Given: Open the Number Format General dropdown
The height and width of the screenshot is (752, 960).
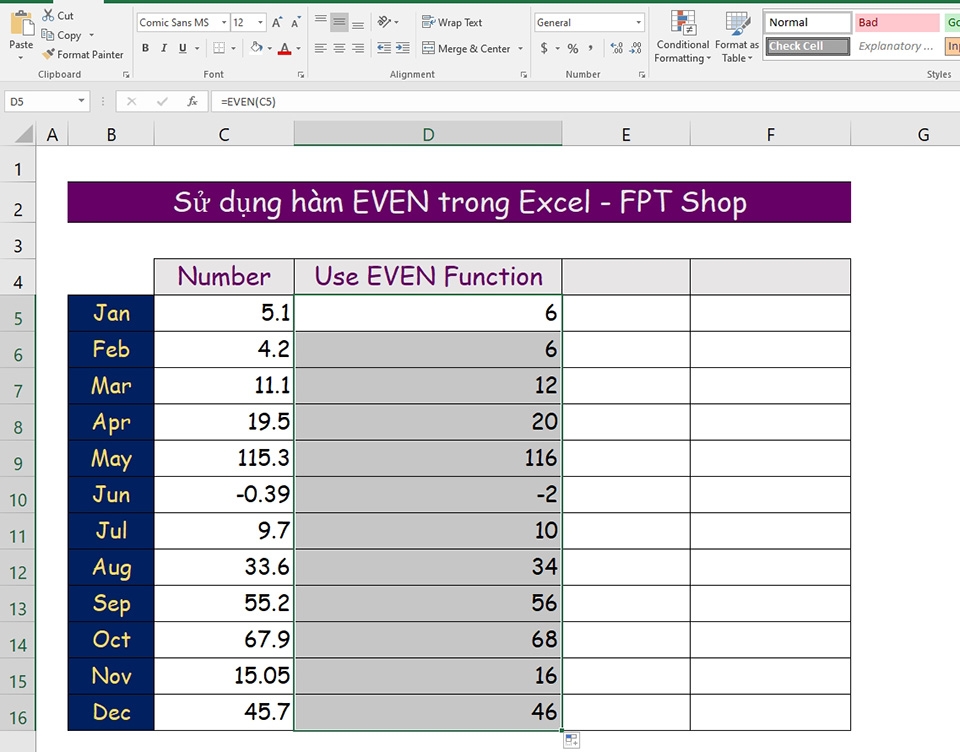Looking at the screenshot, I should tap(639, 23).
